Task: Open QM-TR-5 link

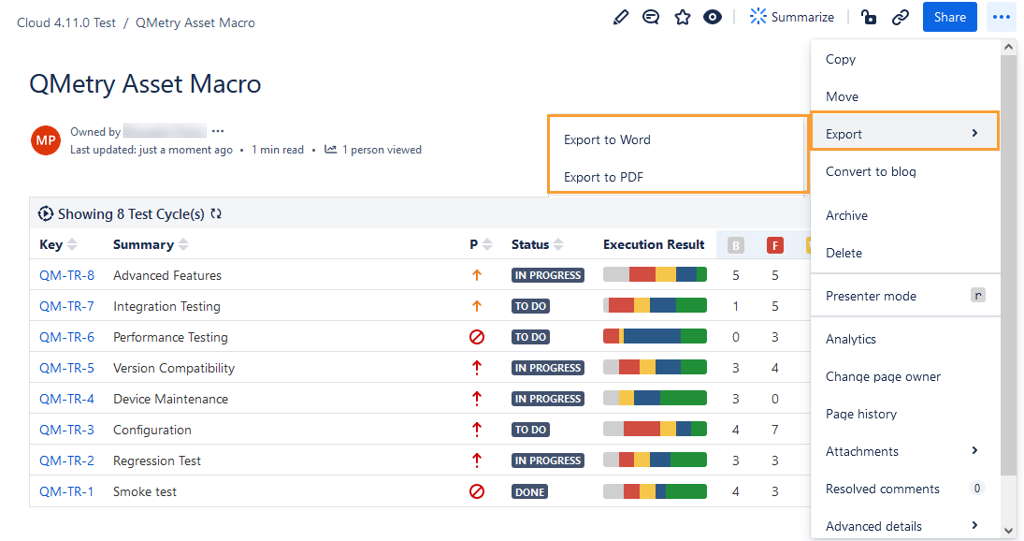Action: (x=67, y=368)
